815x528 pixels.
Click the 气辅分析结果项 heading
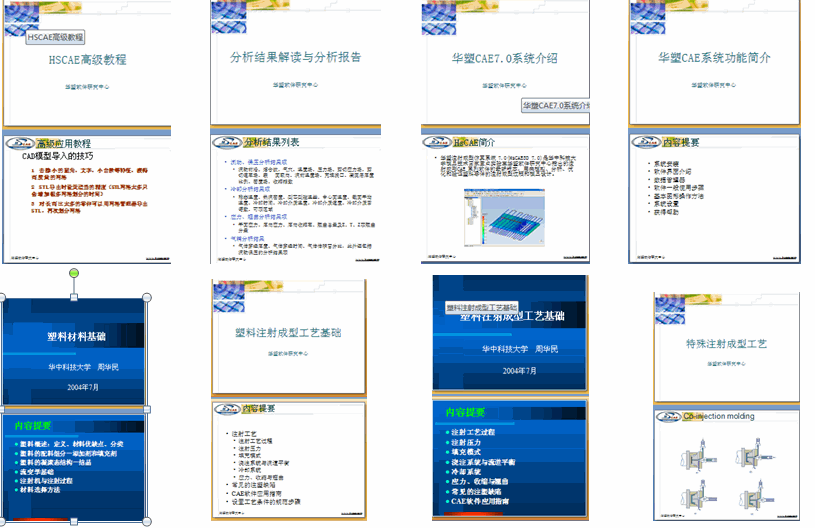247,239
